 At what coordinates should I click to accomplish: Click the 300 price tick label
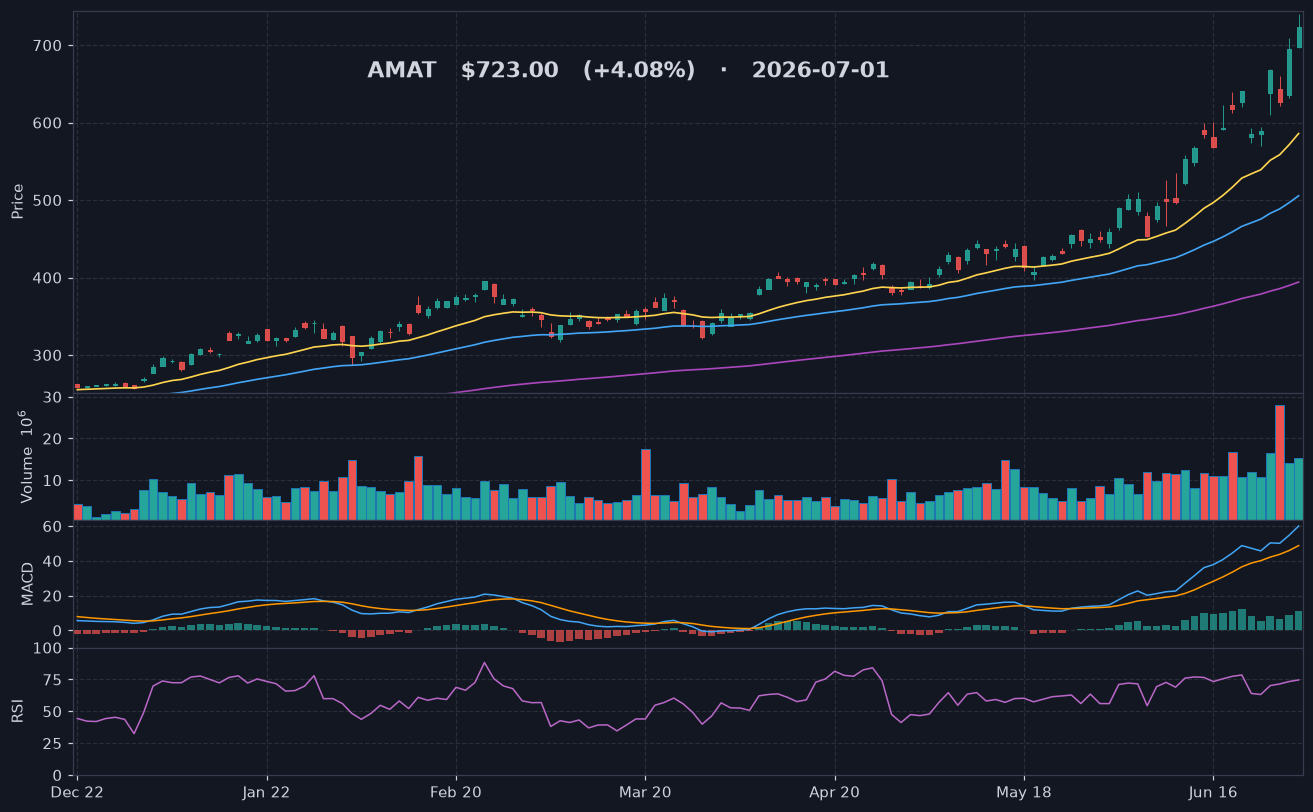pos(49,356)
